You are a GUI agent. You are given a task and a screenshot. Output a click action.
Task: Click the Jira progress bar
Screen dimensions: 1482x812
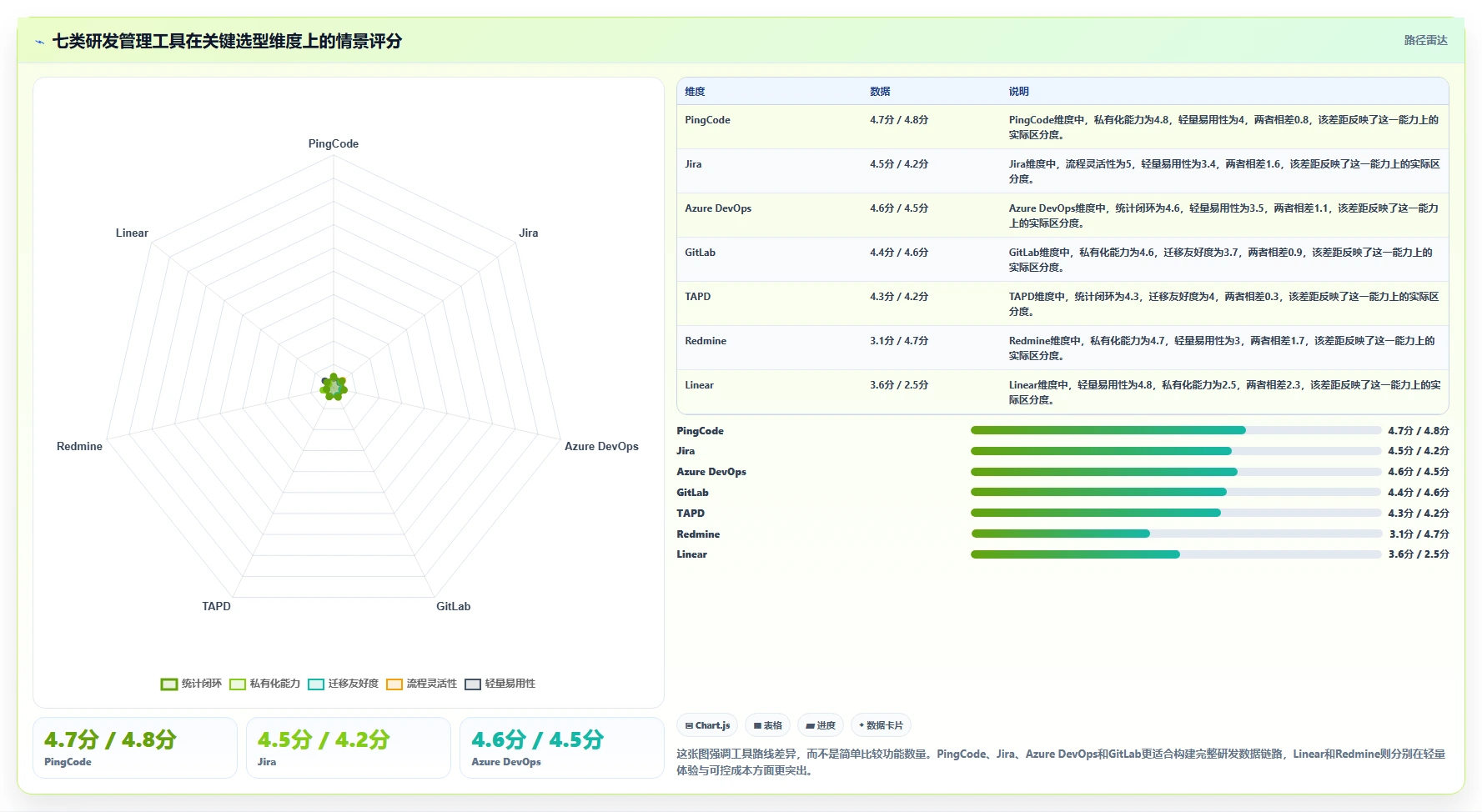[1176, 451]
